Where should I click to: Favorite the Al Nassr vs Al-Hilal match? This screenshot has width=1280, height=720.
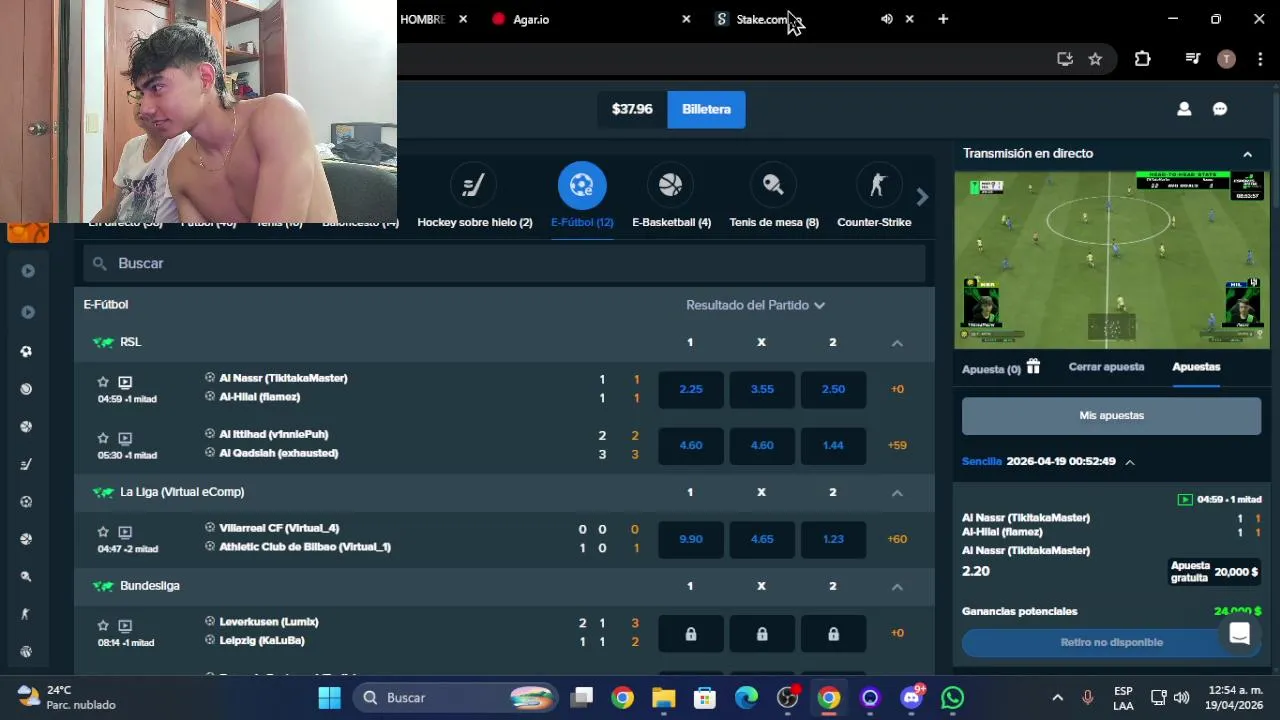click(103, 382)
